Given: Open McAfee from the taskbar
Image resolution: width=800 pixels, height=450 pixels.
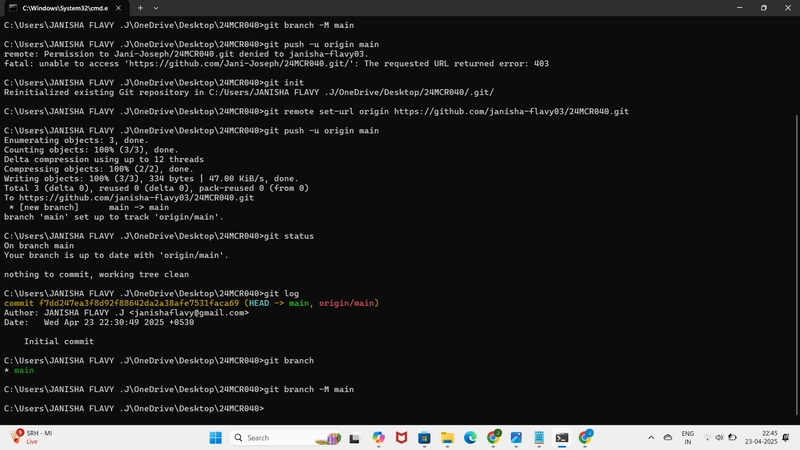Looking at the screenshot, I should [x=402, y=438].
